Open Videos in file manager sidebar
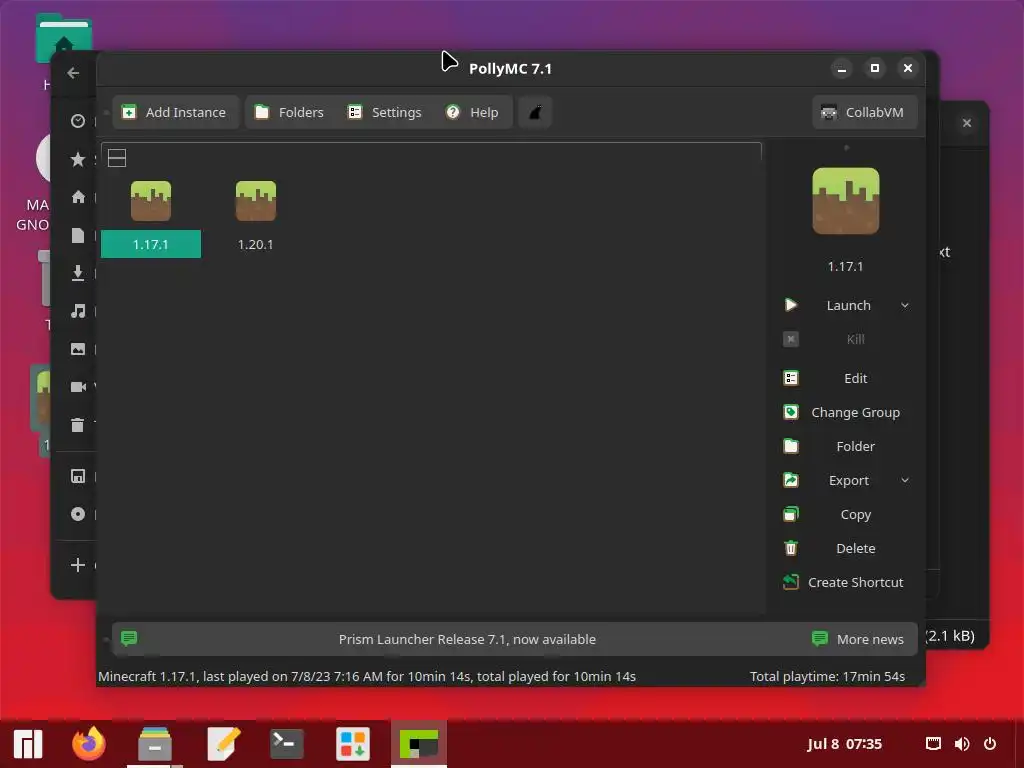 [x=78, y=387]
